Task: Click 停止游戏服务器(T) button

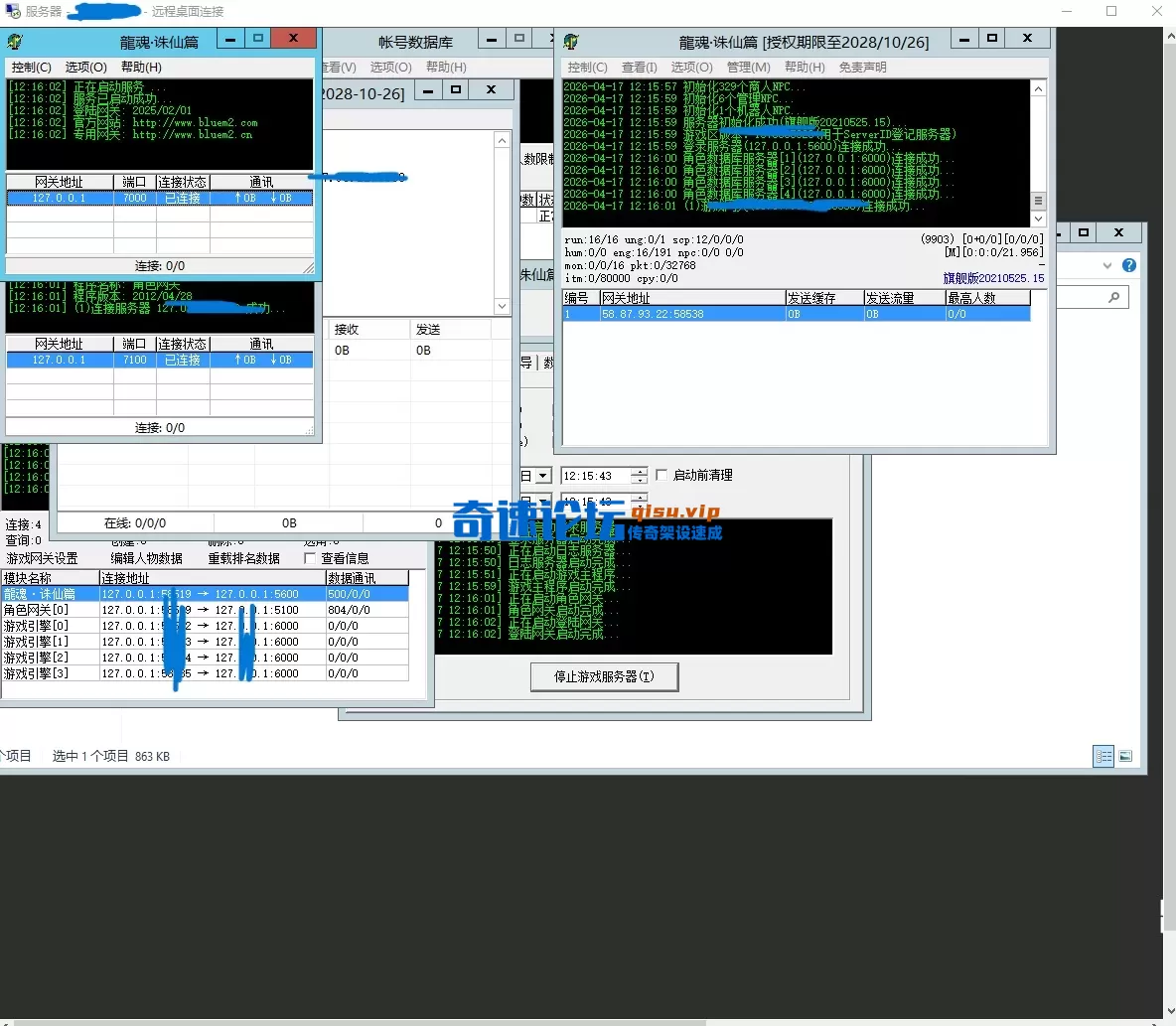Action: pos(604,676)
